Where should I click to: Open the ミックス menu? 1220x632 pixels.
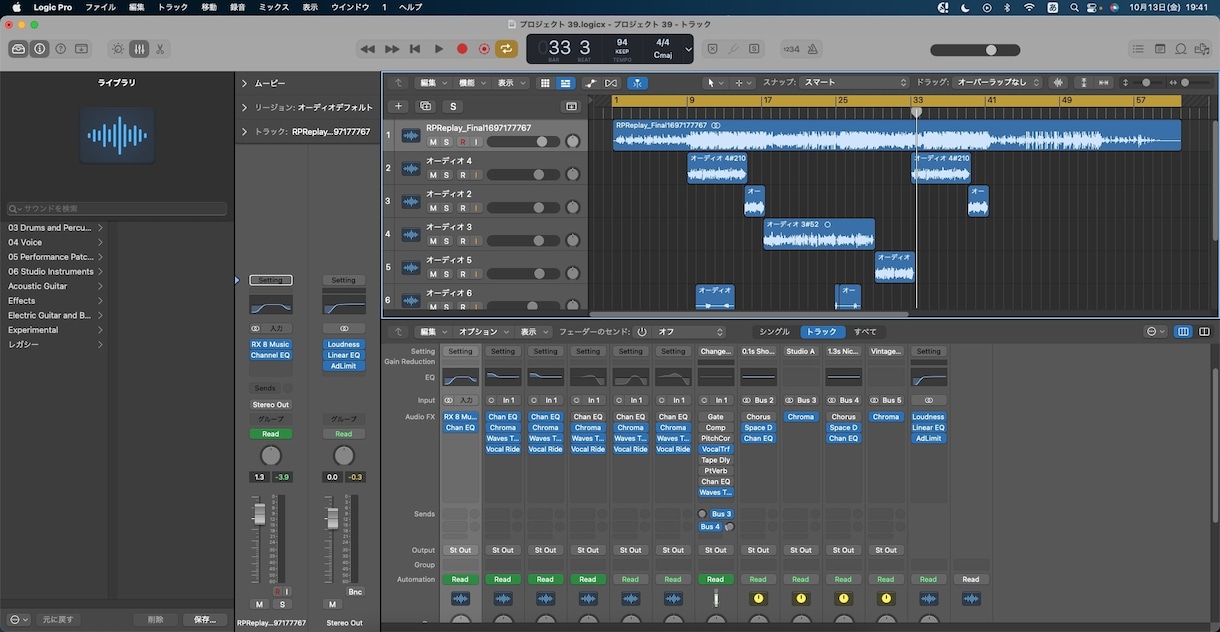pyautogui.click(x=274, y=7)
